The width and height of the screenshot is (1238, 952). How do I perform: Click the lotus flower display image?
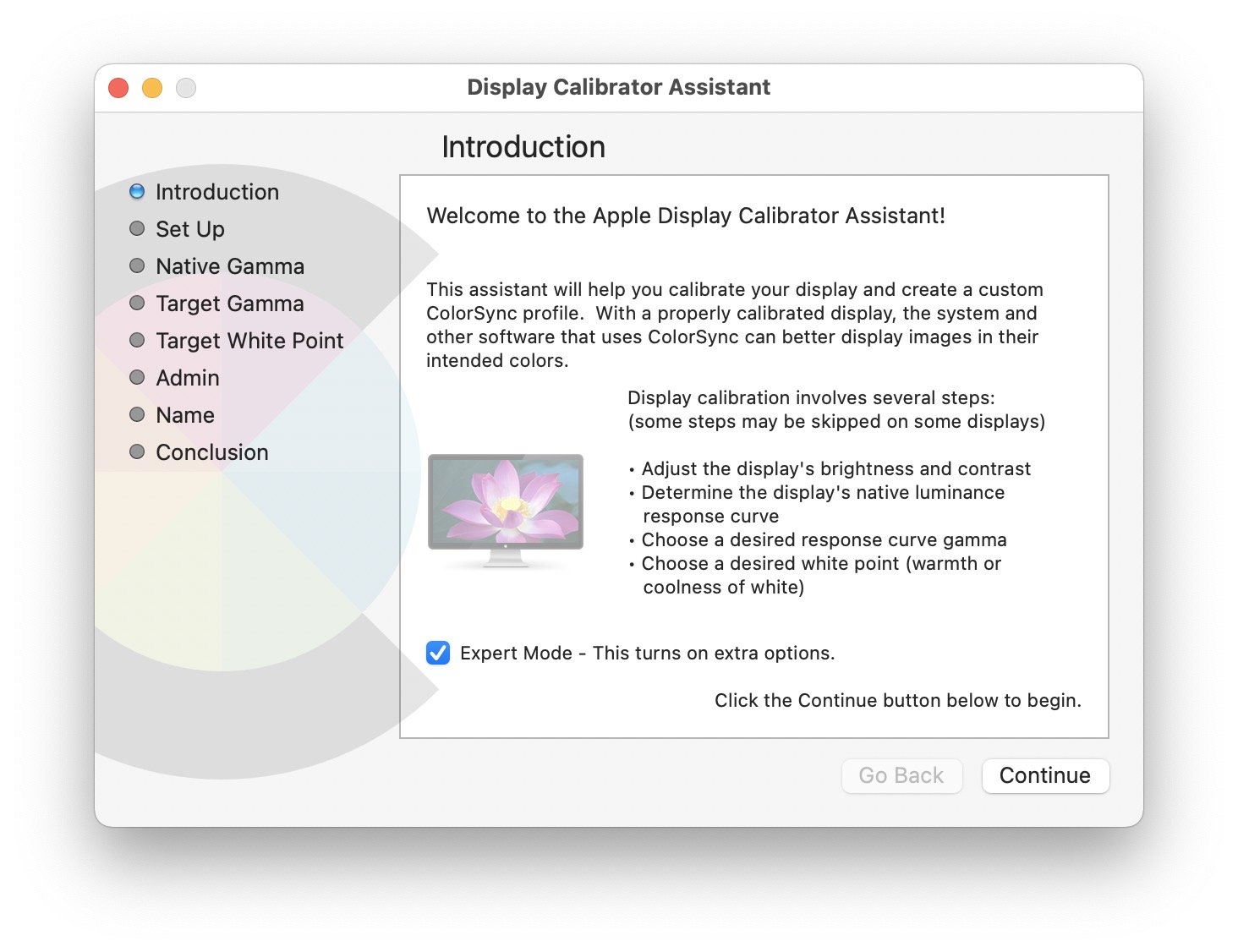point(506,510)
